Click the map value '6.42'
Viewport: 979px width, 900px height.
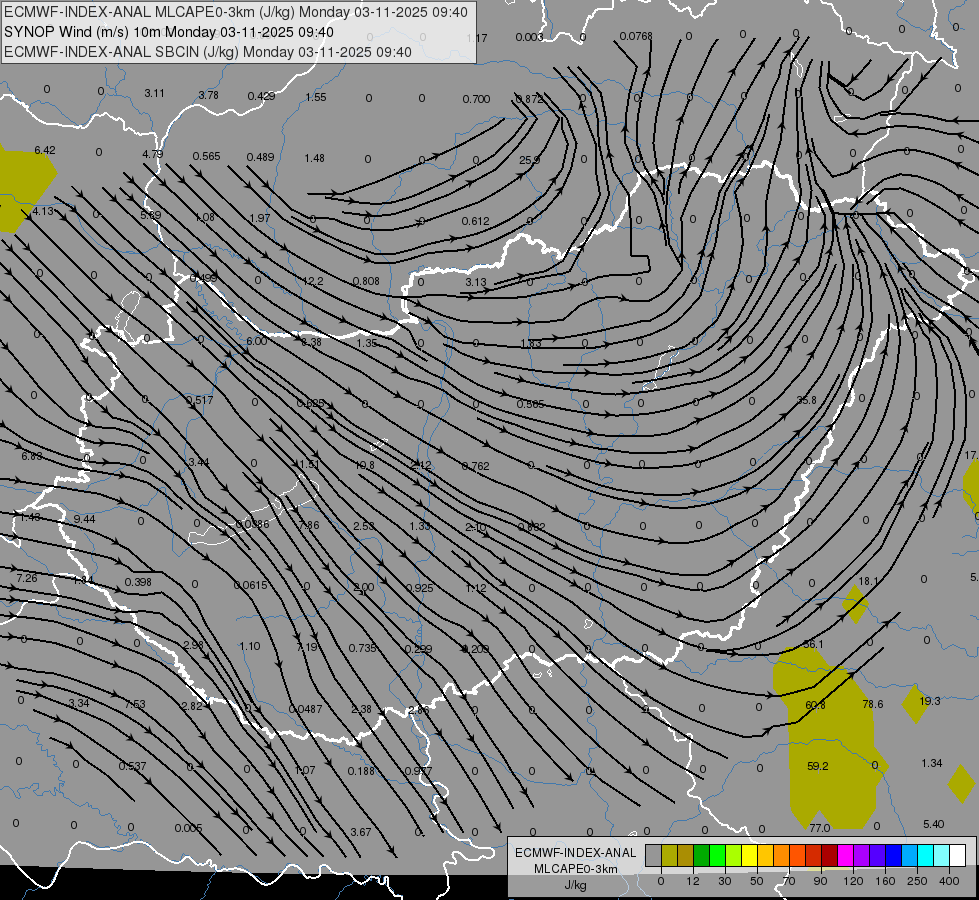(45, 150)
